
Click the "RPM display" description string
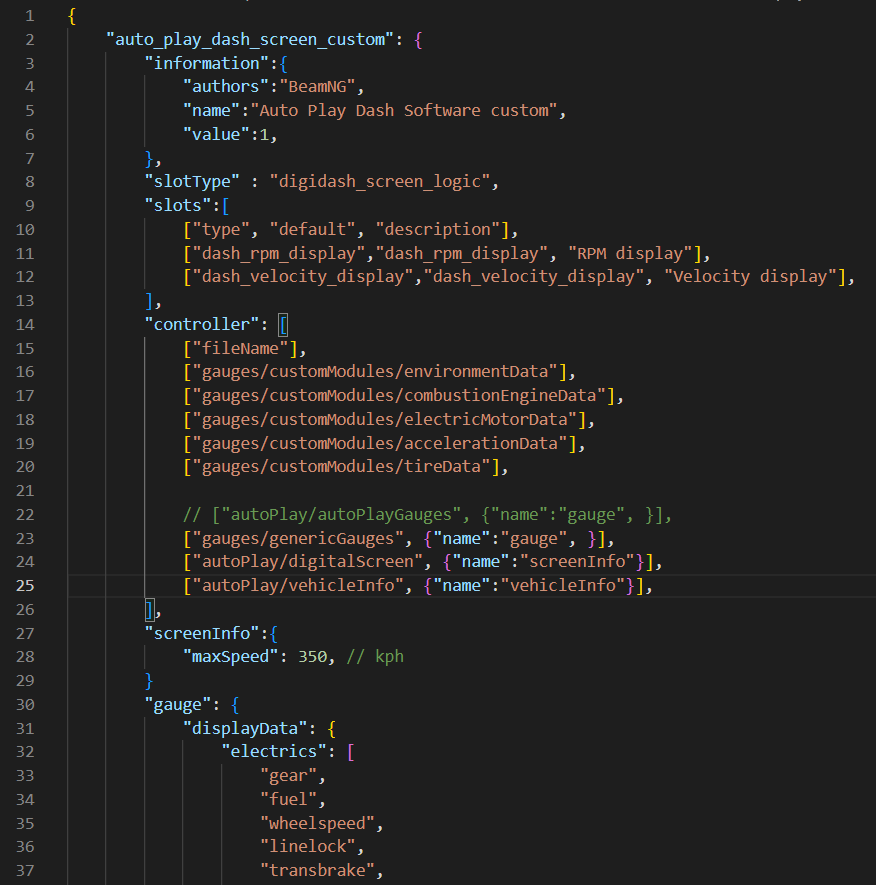click(630, 253)
